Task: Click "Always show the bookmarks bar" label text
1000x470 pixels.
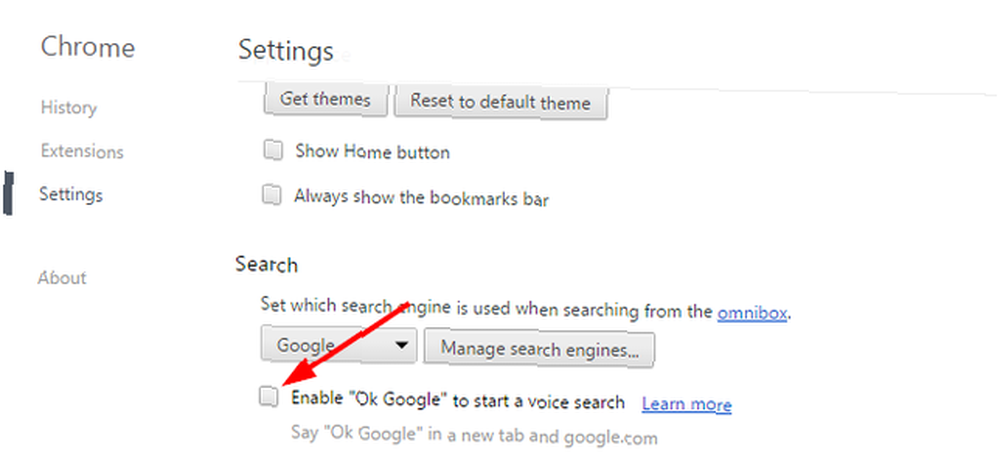Action: [x=422, y=197]
